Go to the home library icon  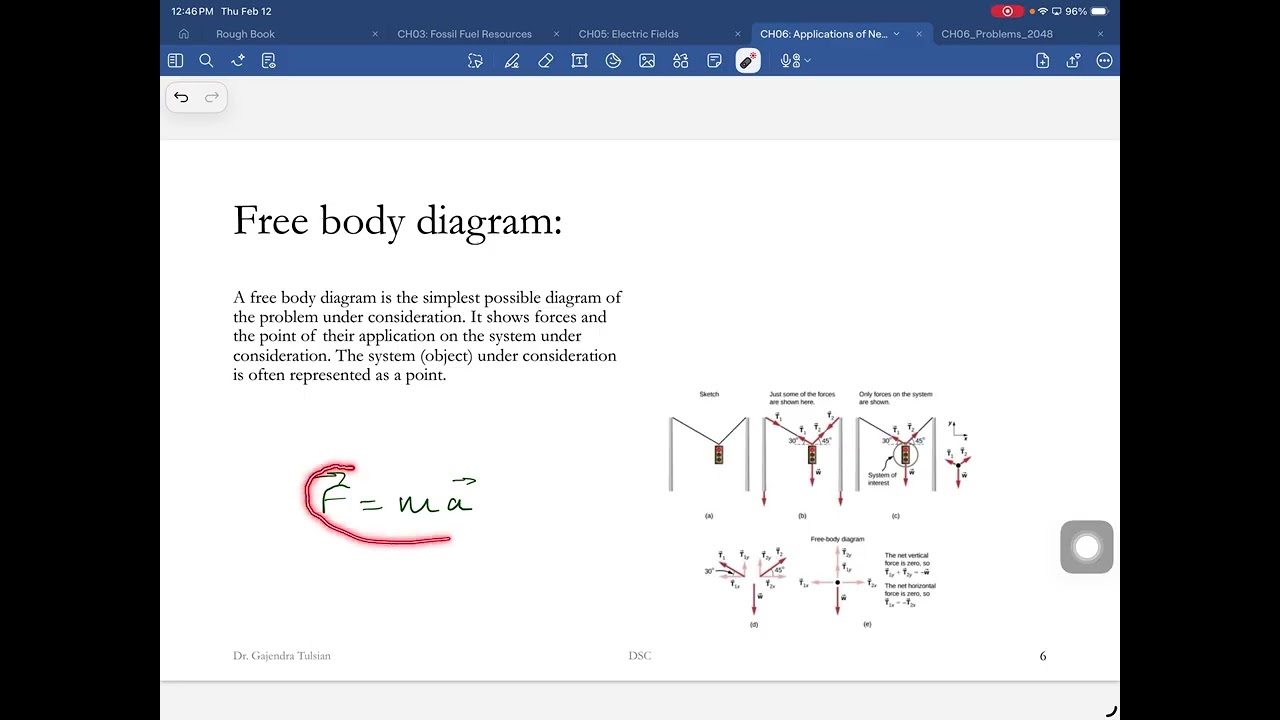pos(184,34)
